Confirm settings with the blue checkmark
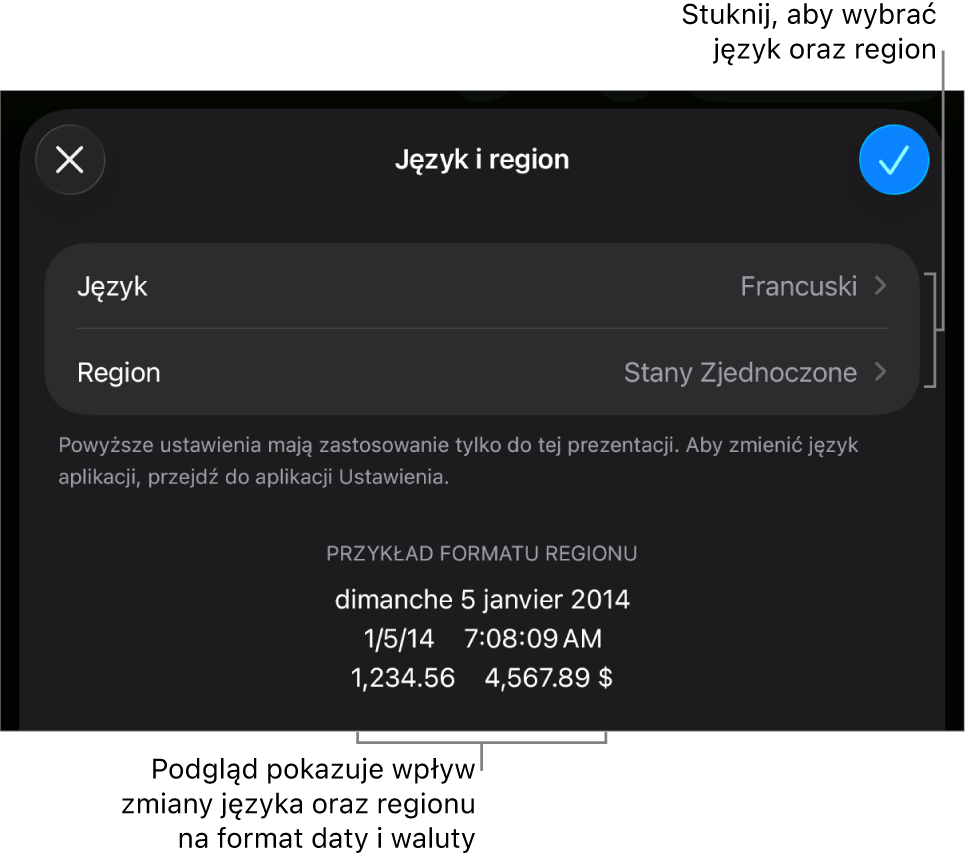The height and width of the screenshot is (857, 966). (x=893, y=160)
